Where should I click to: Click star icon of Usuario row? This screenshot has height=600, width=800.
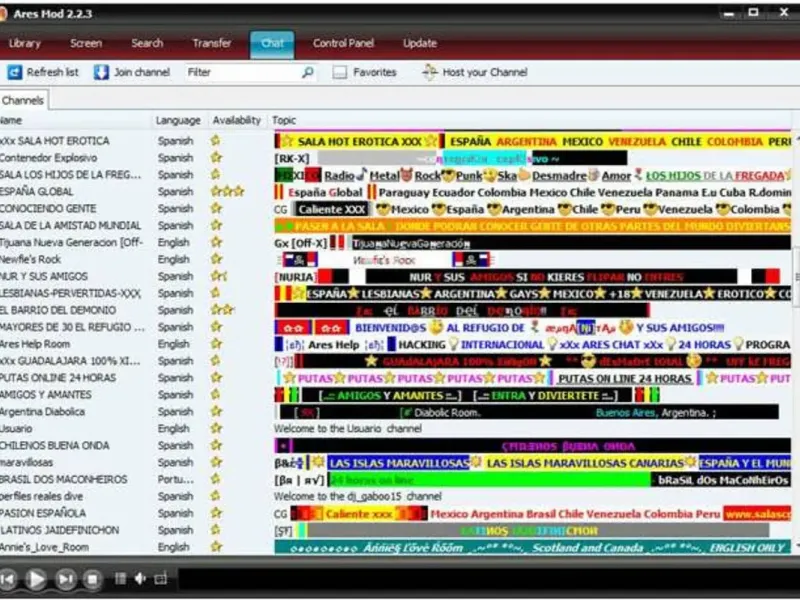[x=216, y=428]
